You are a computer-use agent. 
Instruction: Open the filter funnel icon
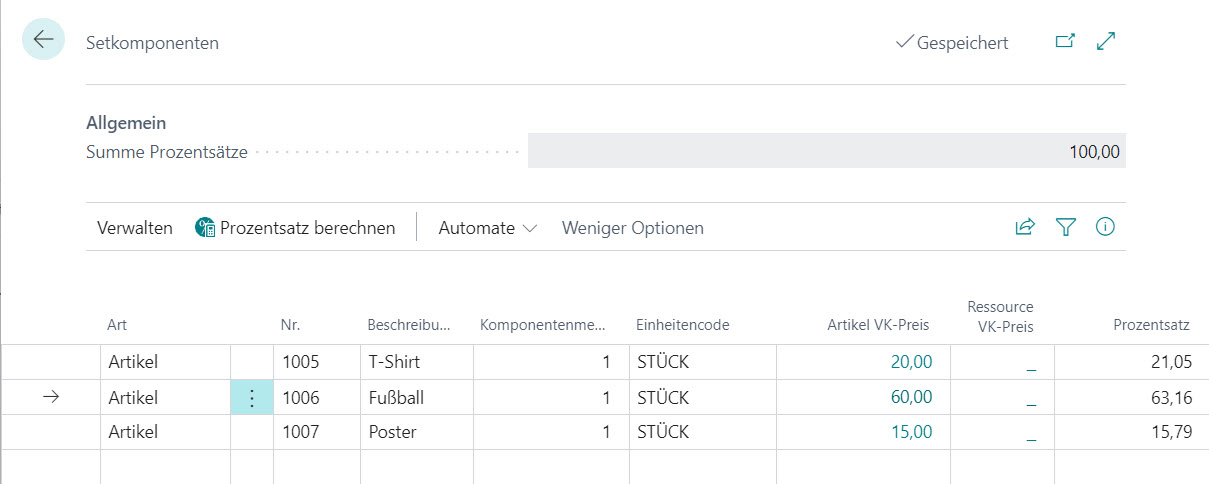point(1065,228)
